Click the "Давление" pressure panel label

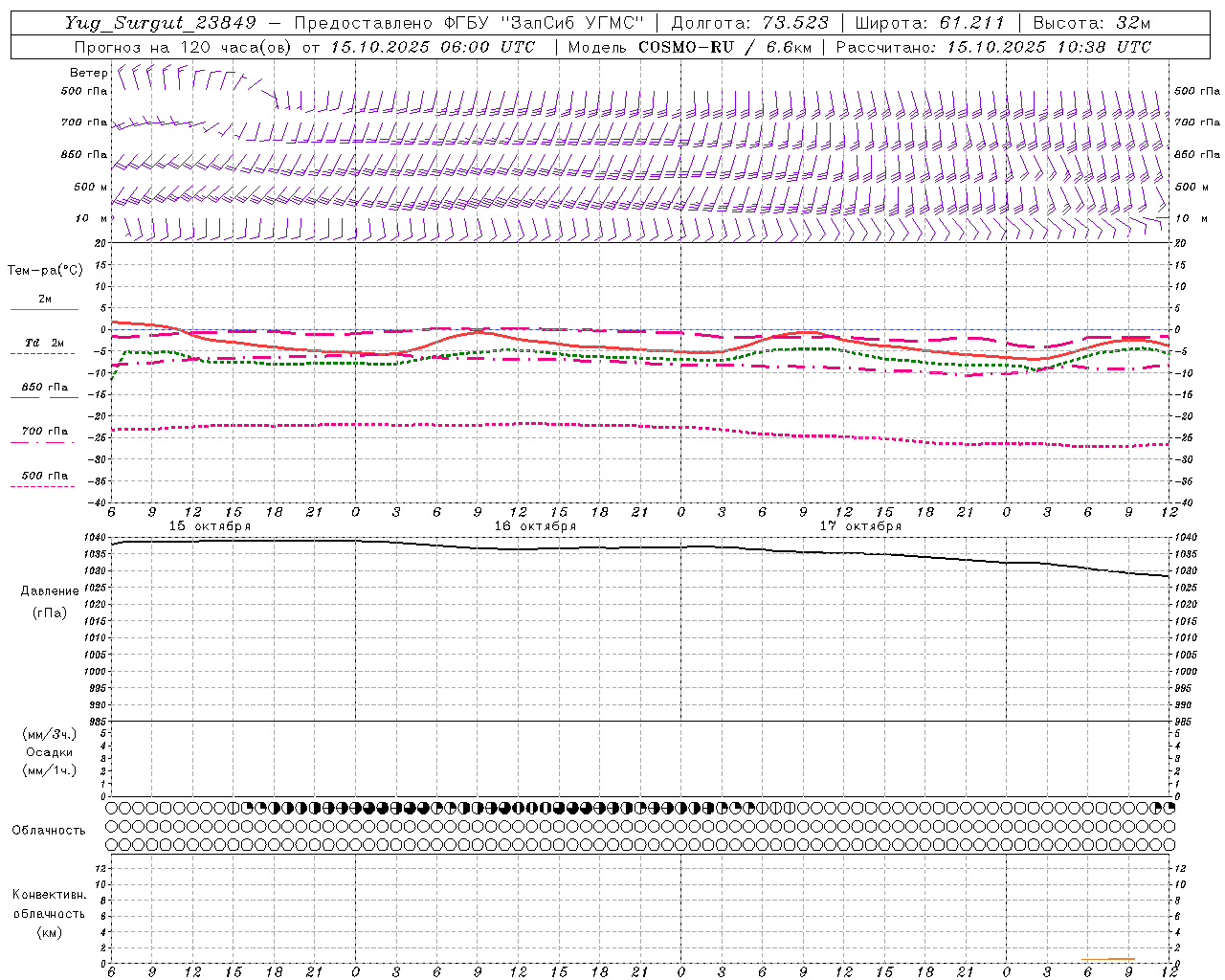(x=50, y=591)
